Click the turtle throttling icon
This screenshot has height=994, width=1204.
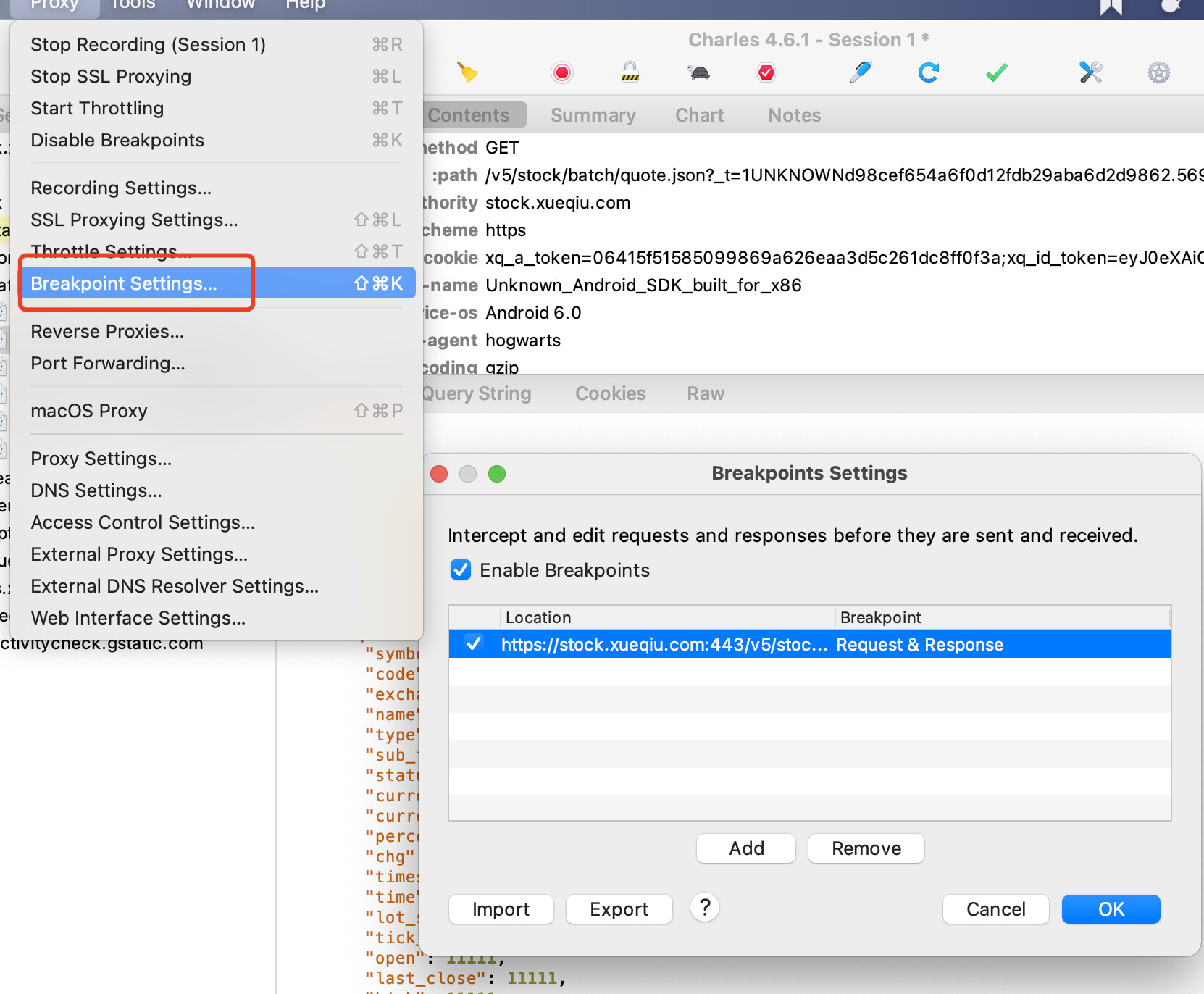pos(698,72)
